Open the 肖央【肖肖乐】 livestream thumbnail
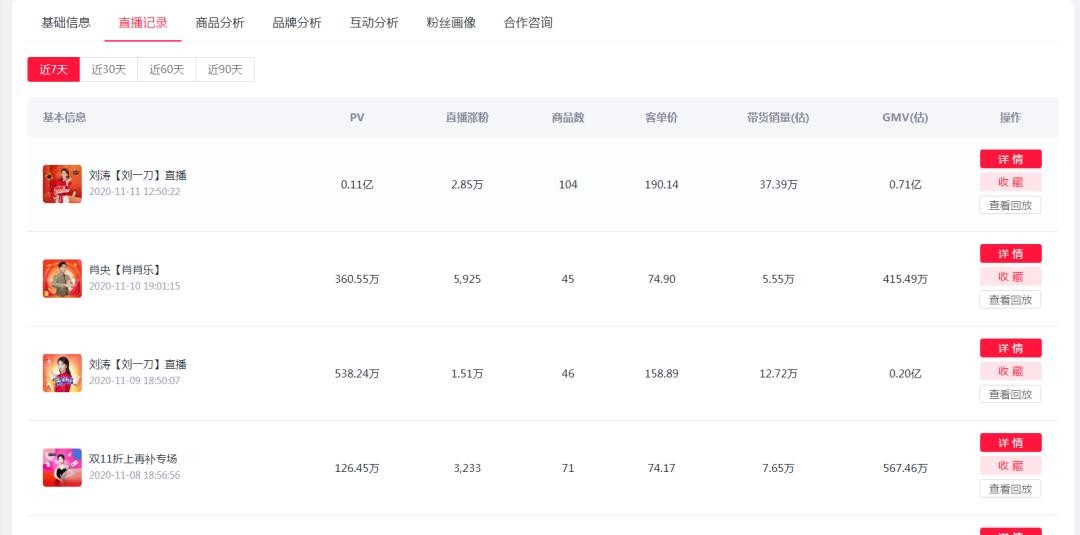This screenshot has width=1080, height=535. click(x=62, y=279)
